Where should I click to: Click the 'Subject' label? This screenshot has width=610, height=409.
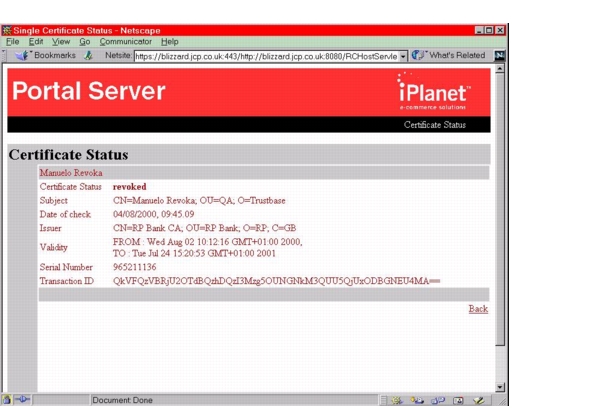click(54, 201)
